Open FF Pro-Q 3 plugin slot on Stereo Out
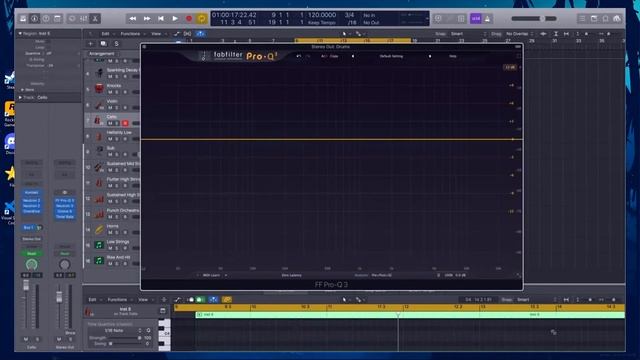The image size is (640, 360). point(64,201)
